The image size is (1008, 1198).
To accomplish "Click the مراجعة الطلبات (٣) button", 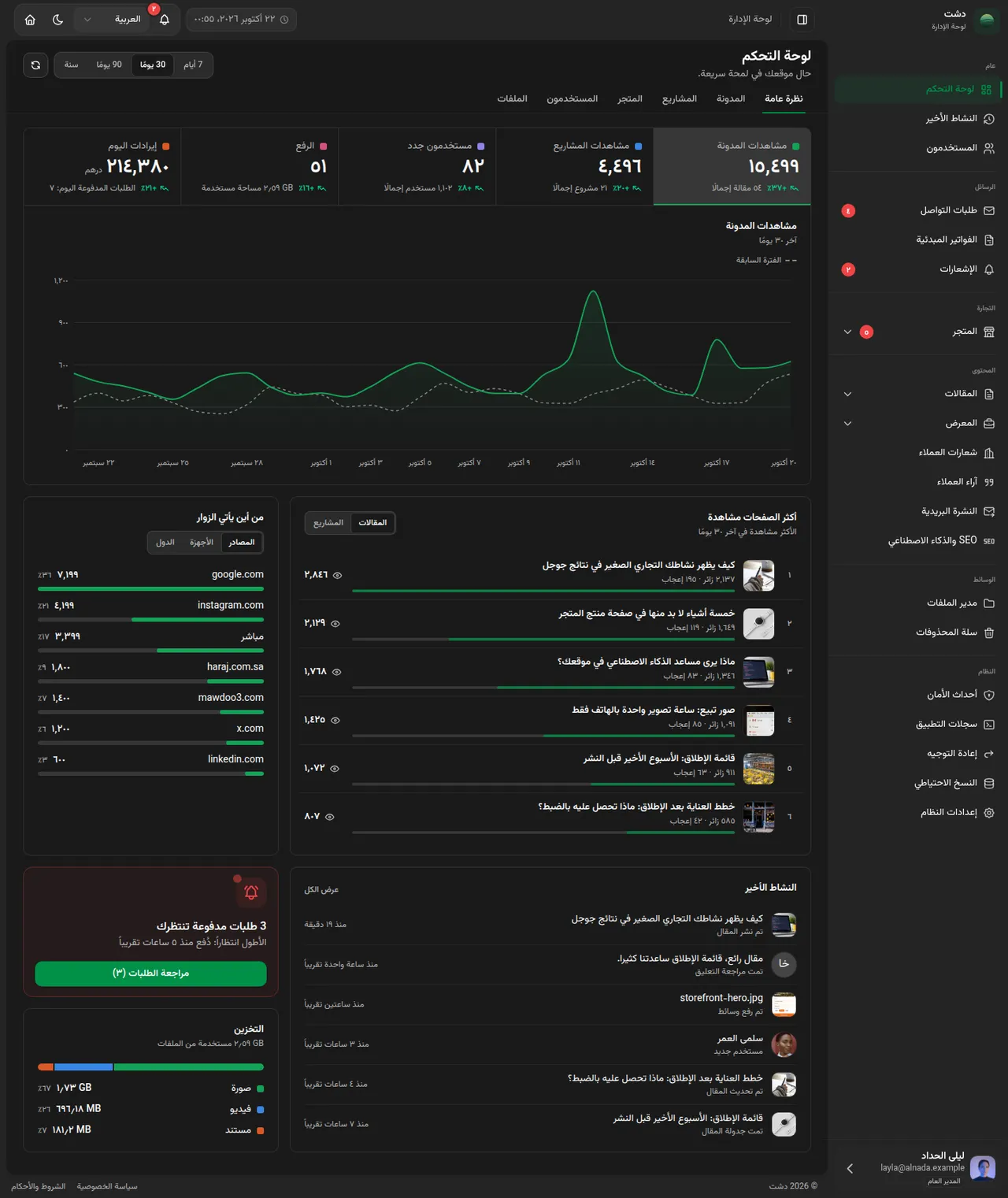I will coord(151,974).
